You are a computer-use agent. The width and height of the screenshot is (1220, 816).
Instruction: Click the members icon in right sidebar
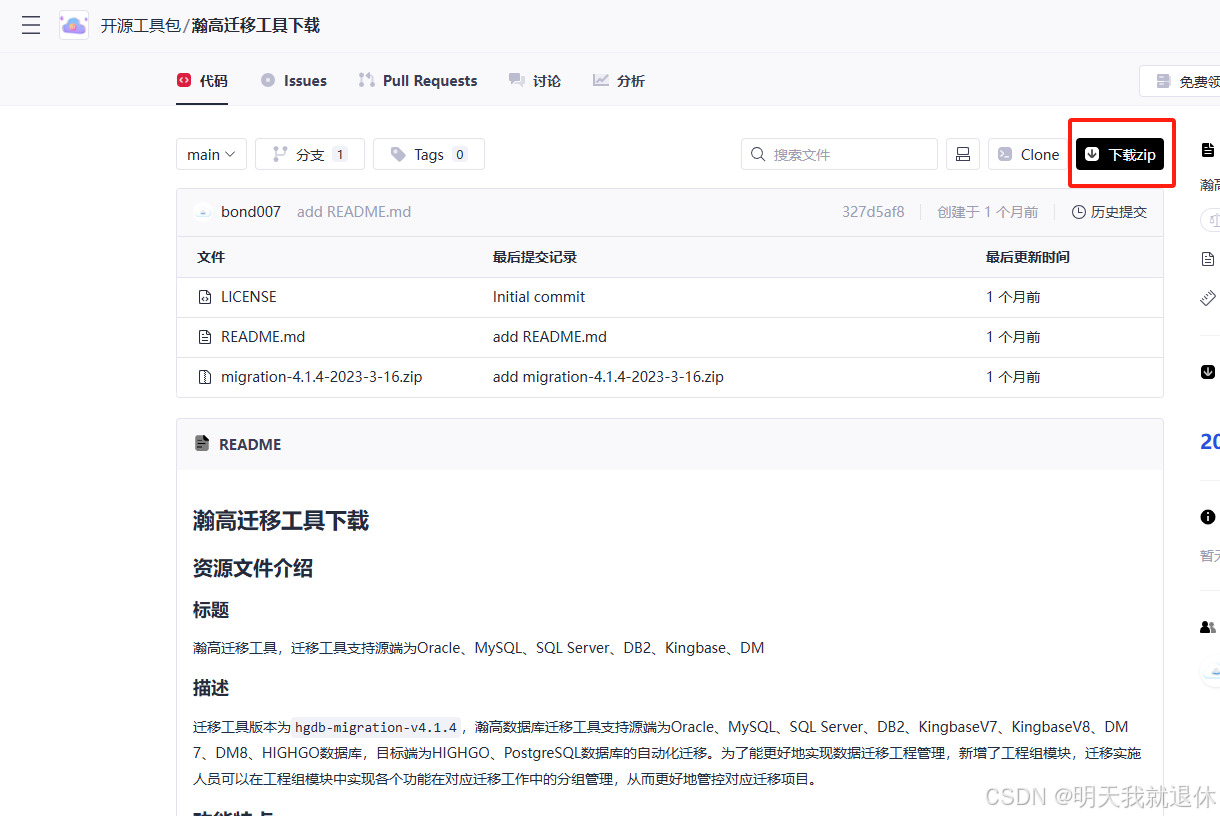(x=1208, y=627)
